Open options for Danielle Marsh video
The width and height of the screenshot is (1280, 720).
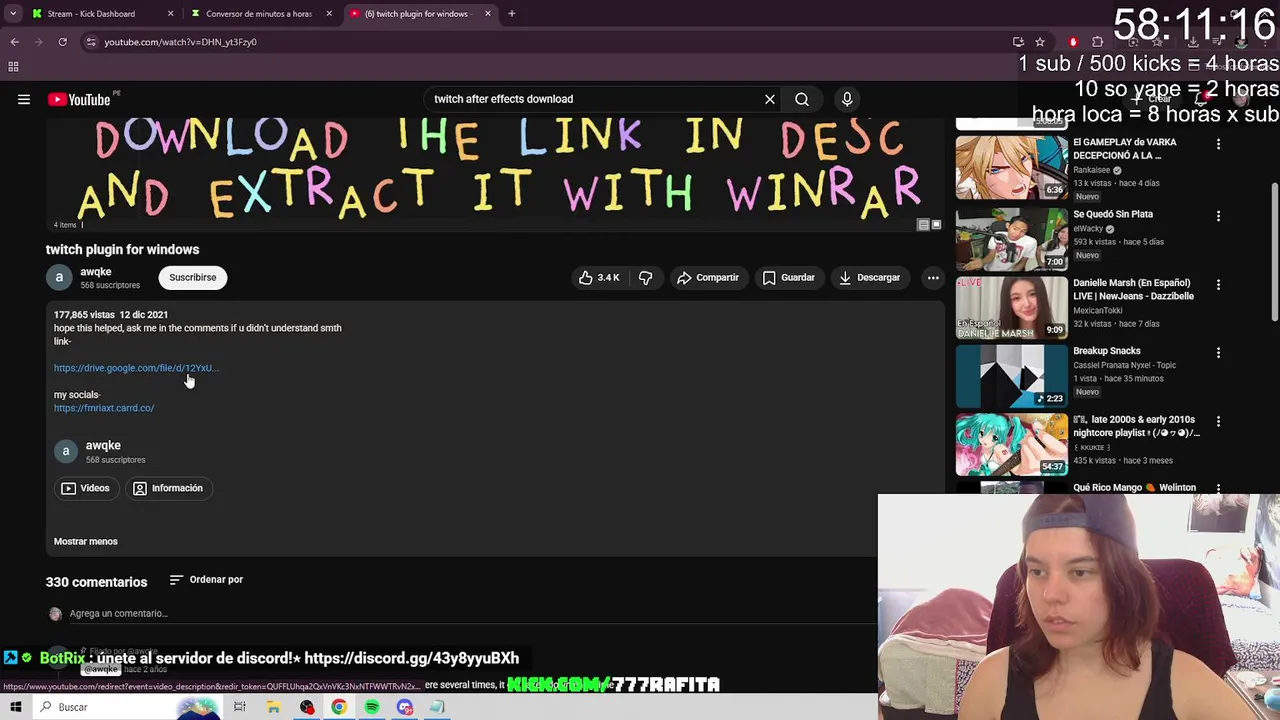coord(1218,285)
